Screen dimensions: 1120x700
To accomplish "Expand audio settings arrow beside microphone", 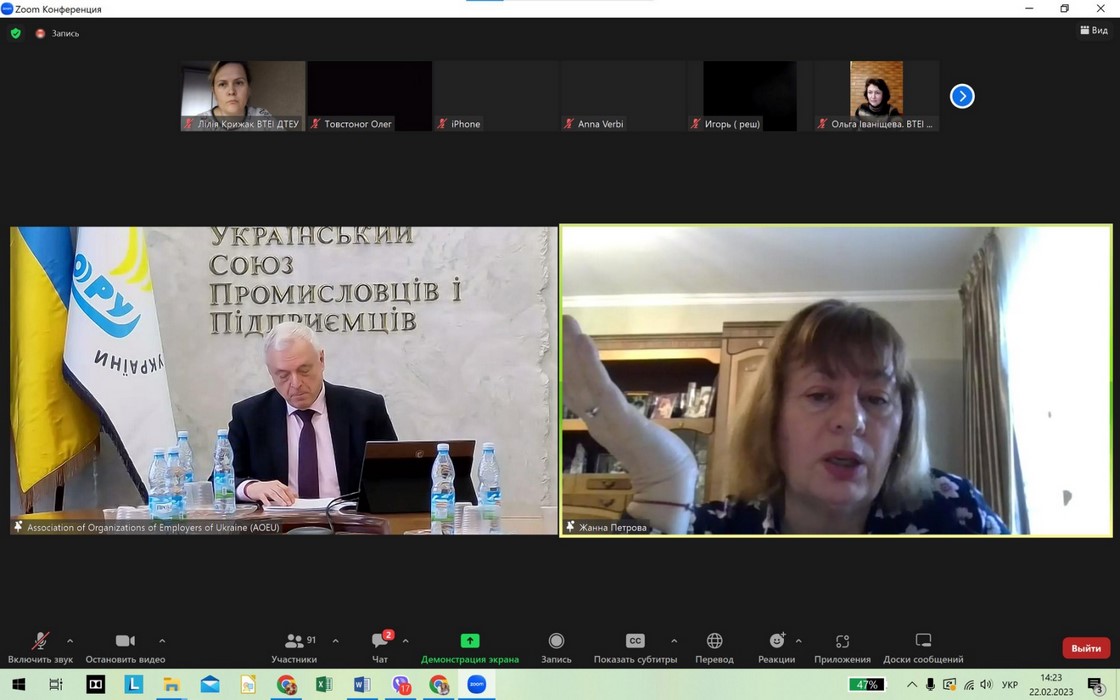I will [x=70, y=641].
